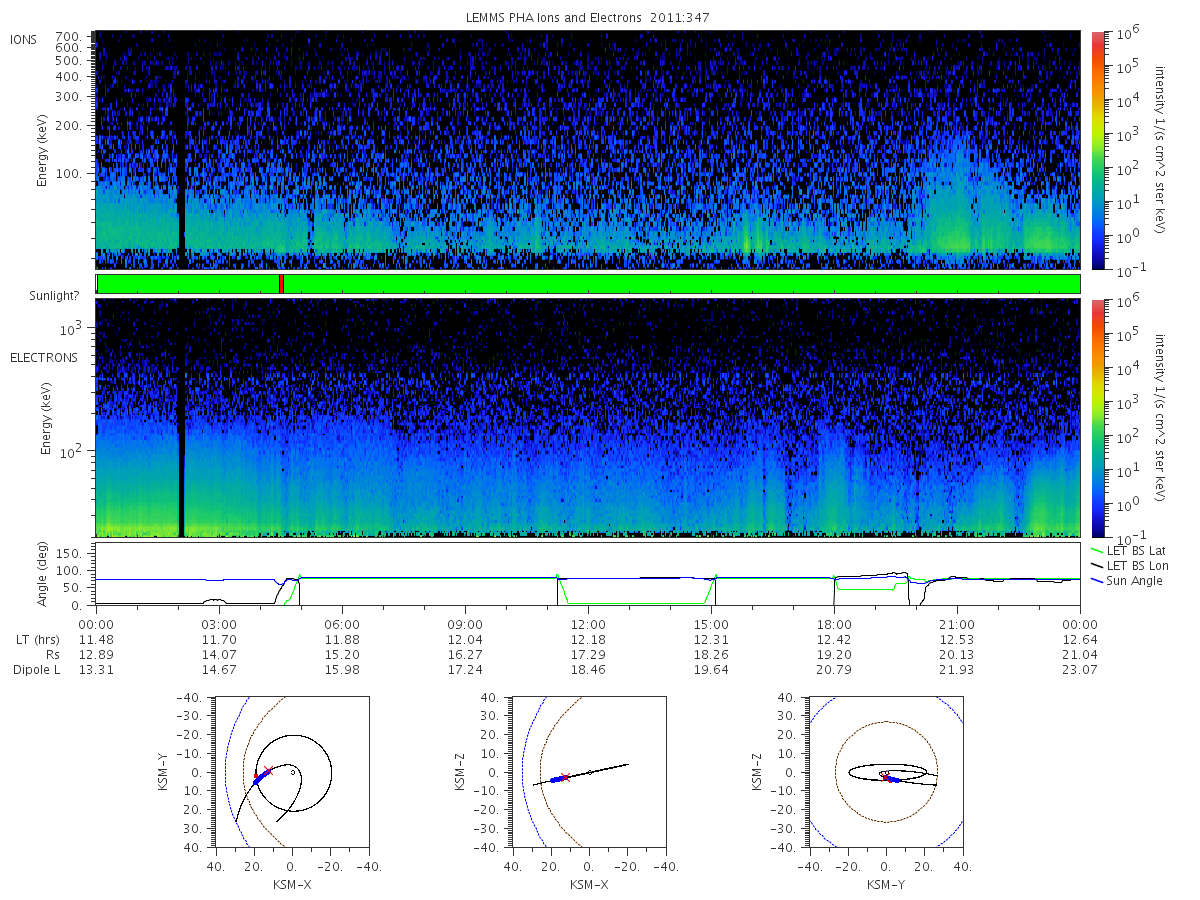Select the 15:00 time axis label
The image size is (1200, 900).
click(711, 623)
